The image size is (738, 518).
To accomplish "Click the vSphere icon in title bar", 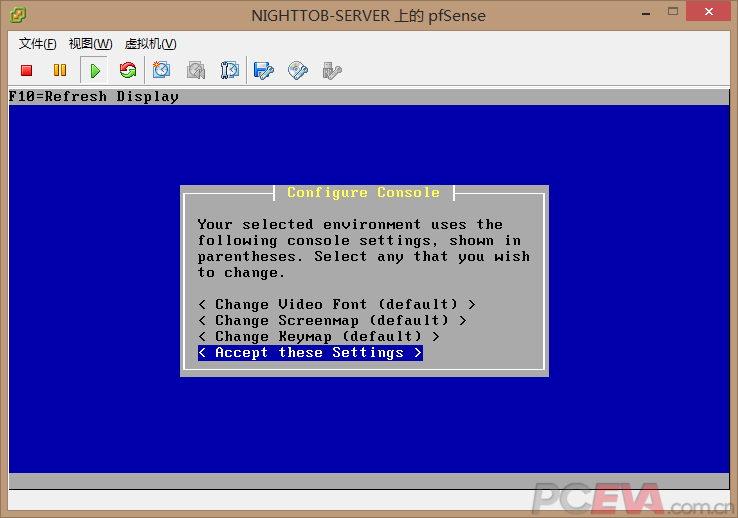I will pyautogui.click(x=19, y=13).
